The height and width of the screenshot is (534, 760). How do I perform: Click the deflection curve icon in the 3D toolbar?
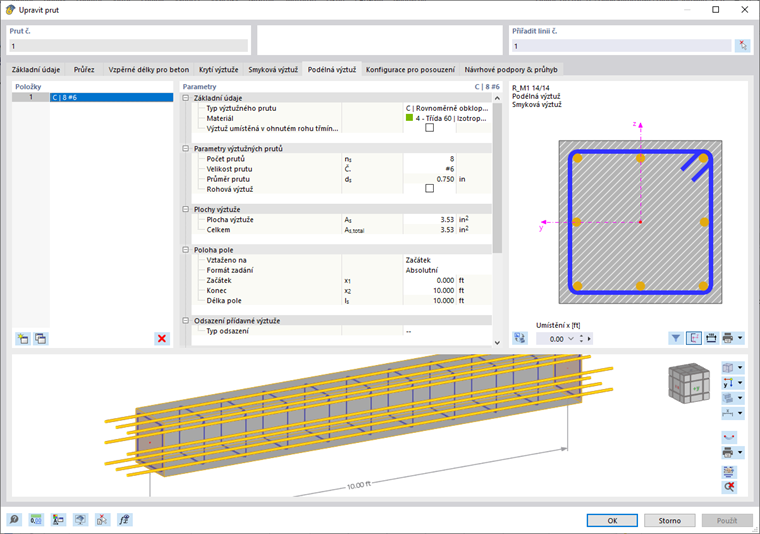(x=729, y=437)
